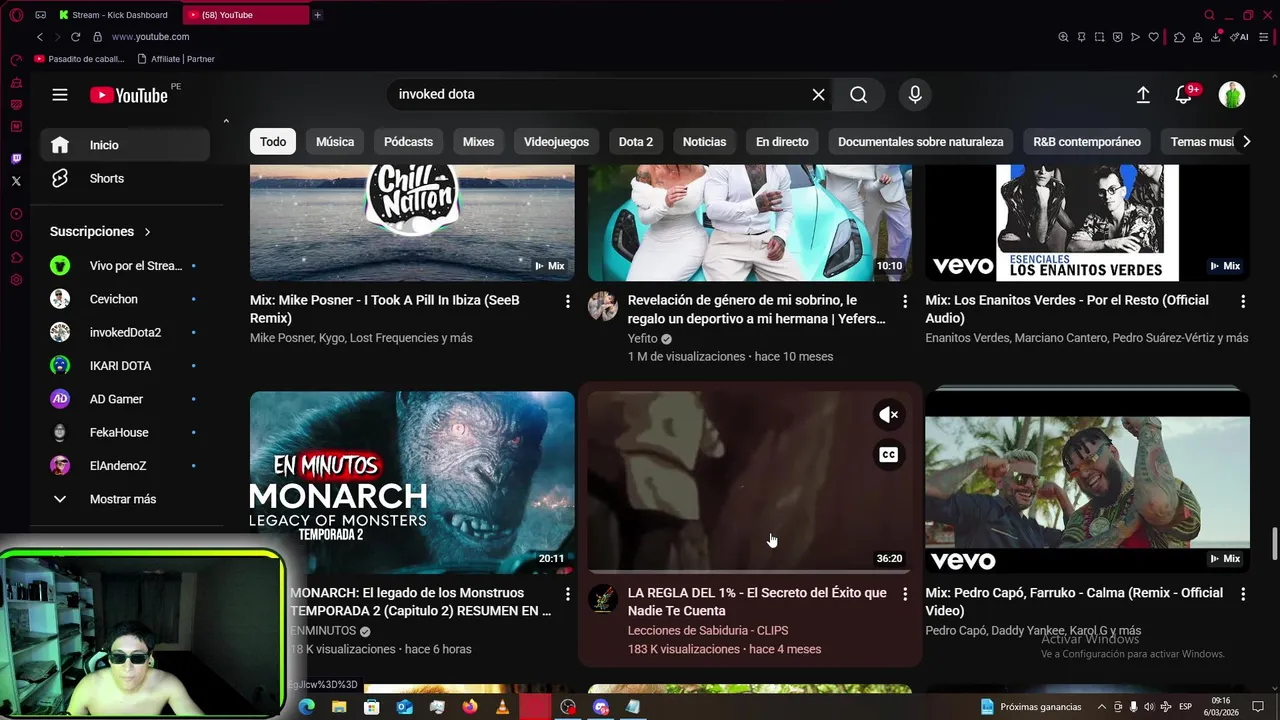Select the En directo filter chip

pos(782,142)
